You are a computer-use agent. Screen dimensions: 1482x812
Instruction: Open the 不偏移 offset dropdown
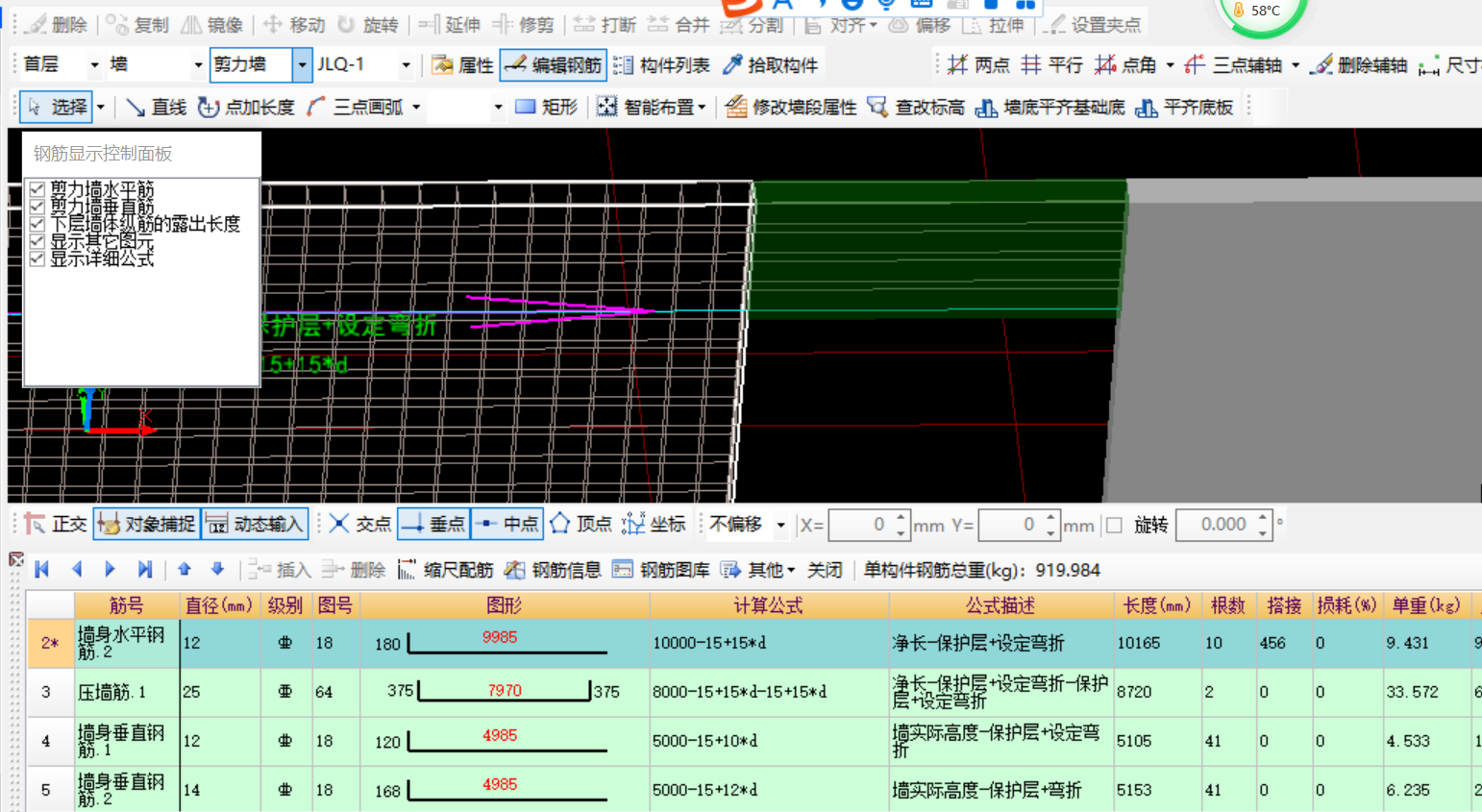[780, 525]
